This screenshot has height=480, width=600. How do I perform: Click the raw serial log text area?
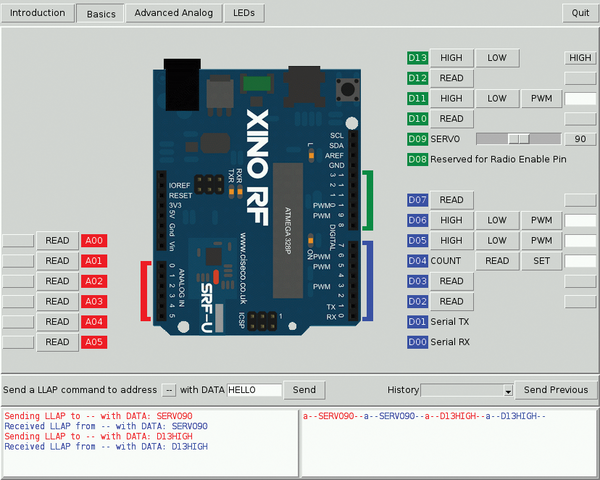click(x=449, y=443)
